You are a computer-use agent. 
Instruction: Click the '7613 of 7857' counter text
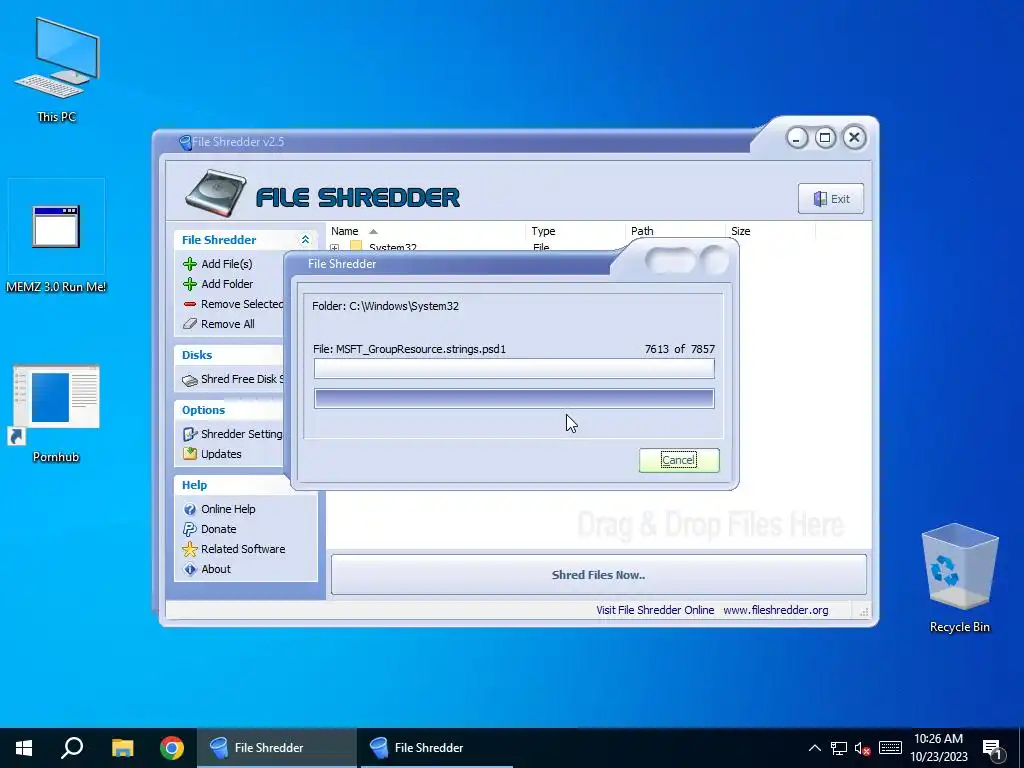tap(680, 349)
